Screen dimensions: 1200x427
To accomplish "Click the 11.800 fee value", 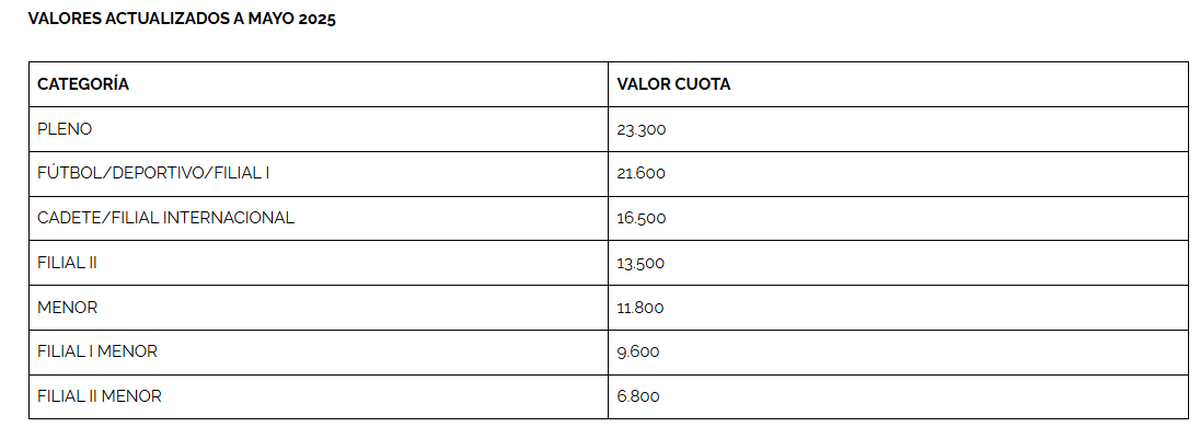I will (641, 309).
